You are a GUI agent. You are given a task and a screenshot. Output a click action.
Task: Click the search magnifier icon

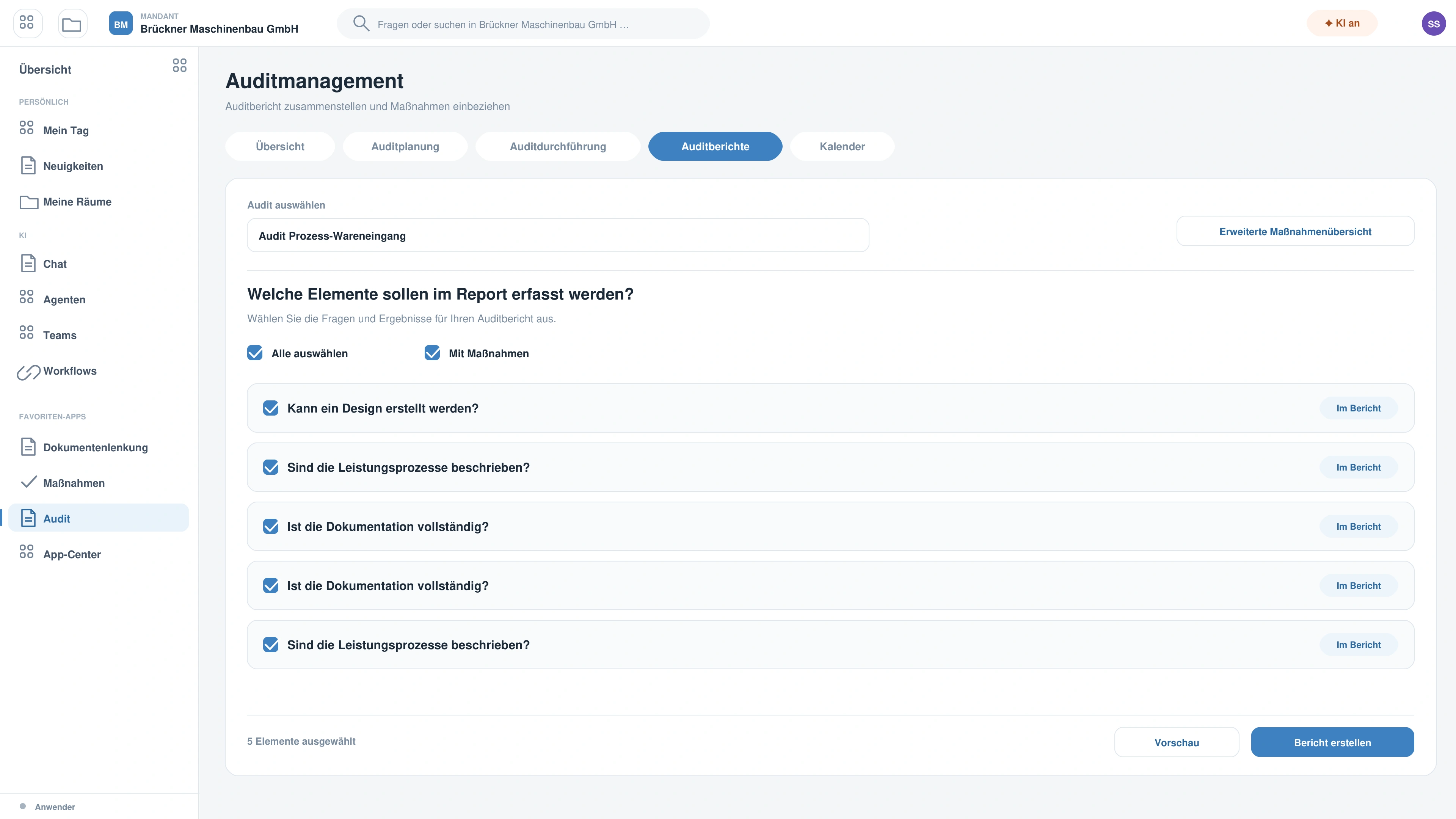click(361, 24)
